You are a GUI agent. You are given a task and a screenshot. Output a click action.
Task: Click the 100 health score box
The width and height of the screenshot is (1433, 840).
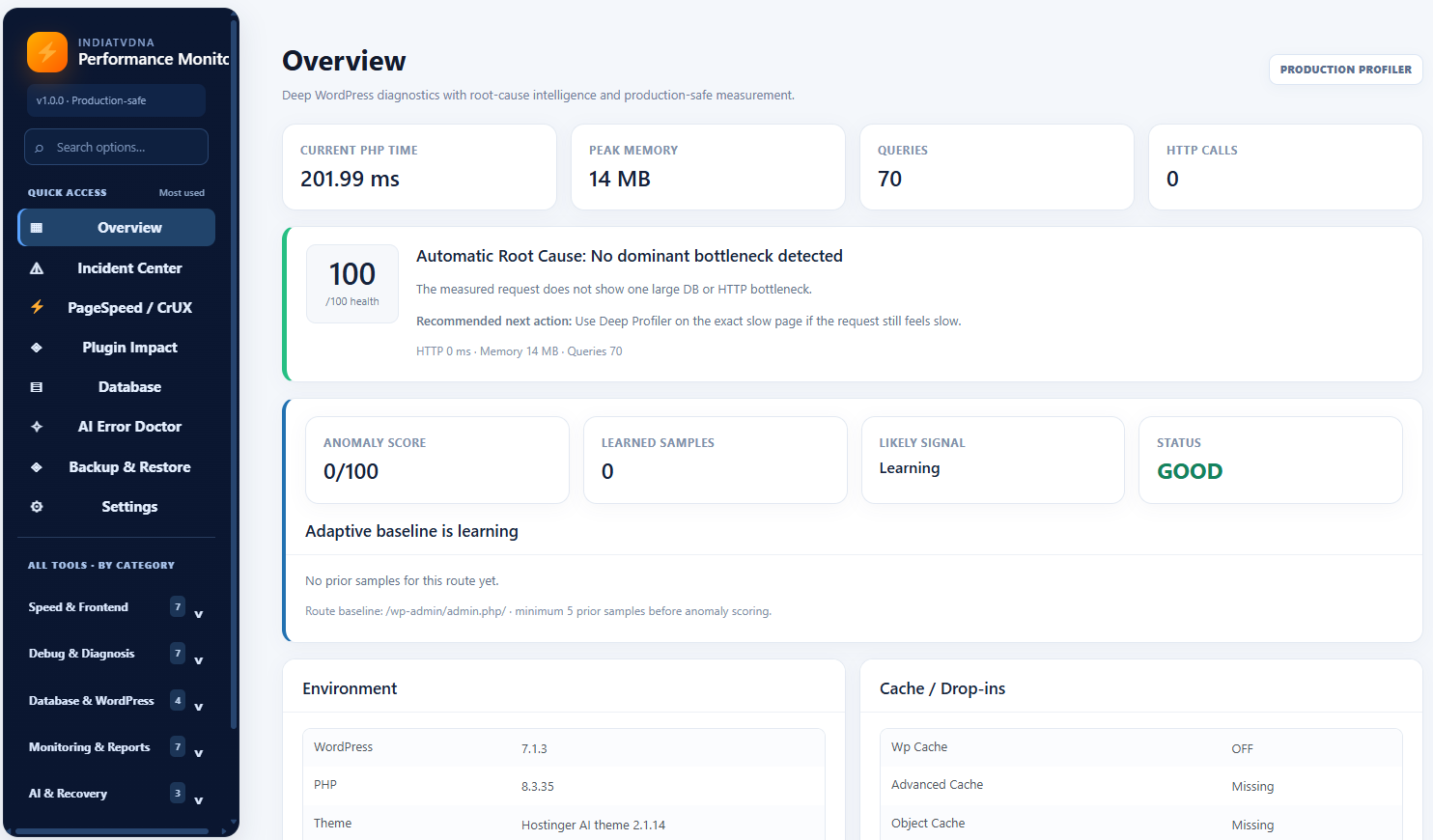[x=352, y=283]
